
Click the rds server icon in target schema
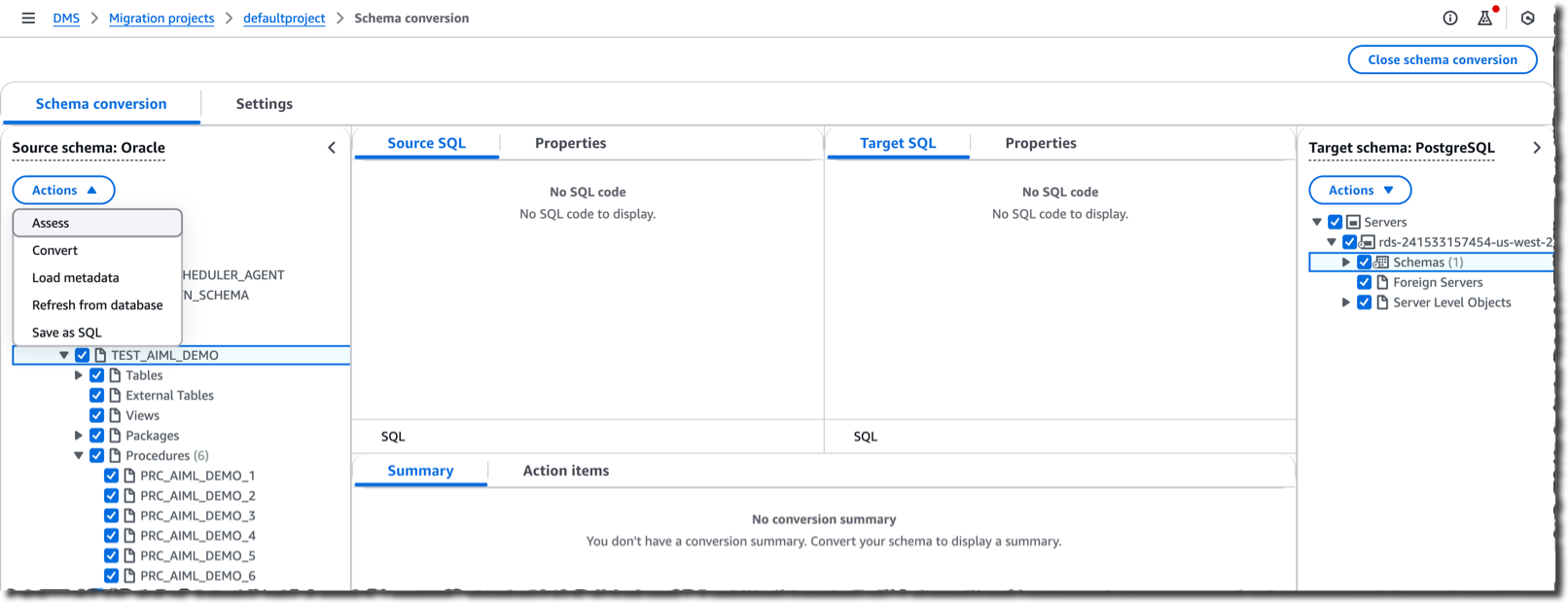tap(1367, 241)
